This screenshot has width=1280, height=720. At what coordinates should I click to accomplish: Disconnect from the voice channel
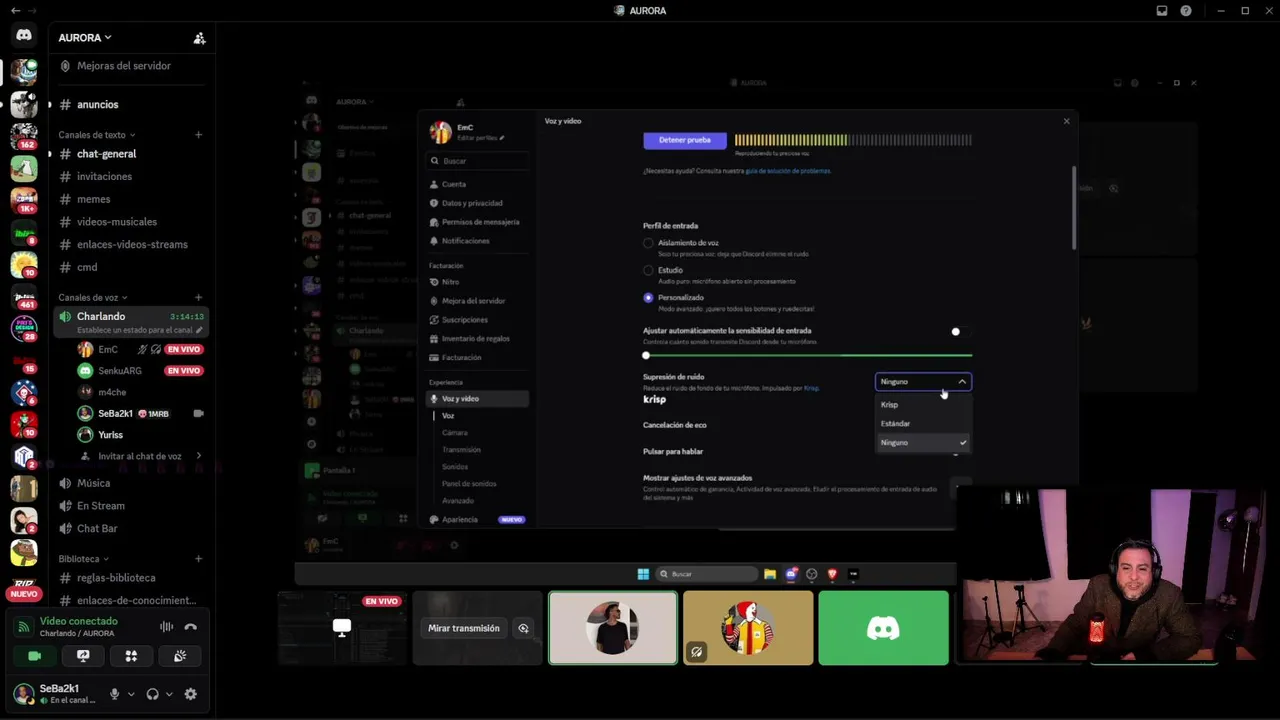190,627
